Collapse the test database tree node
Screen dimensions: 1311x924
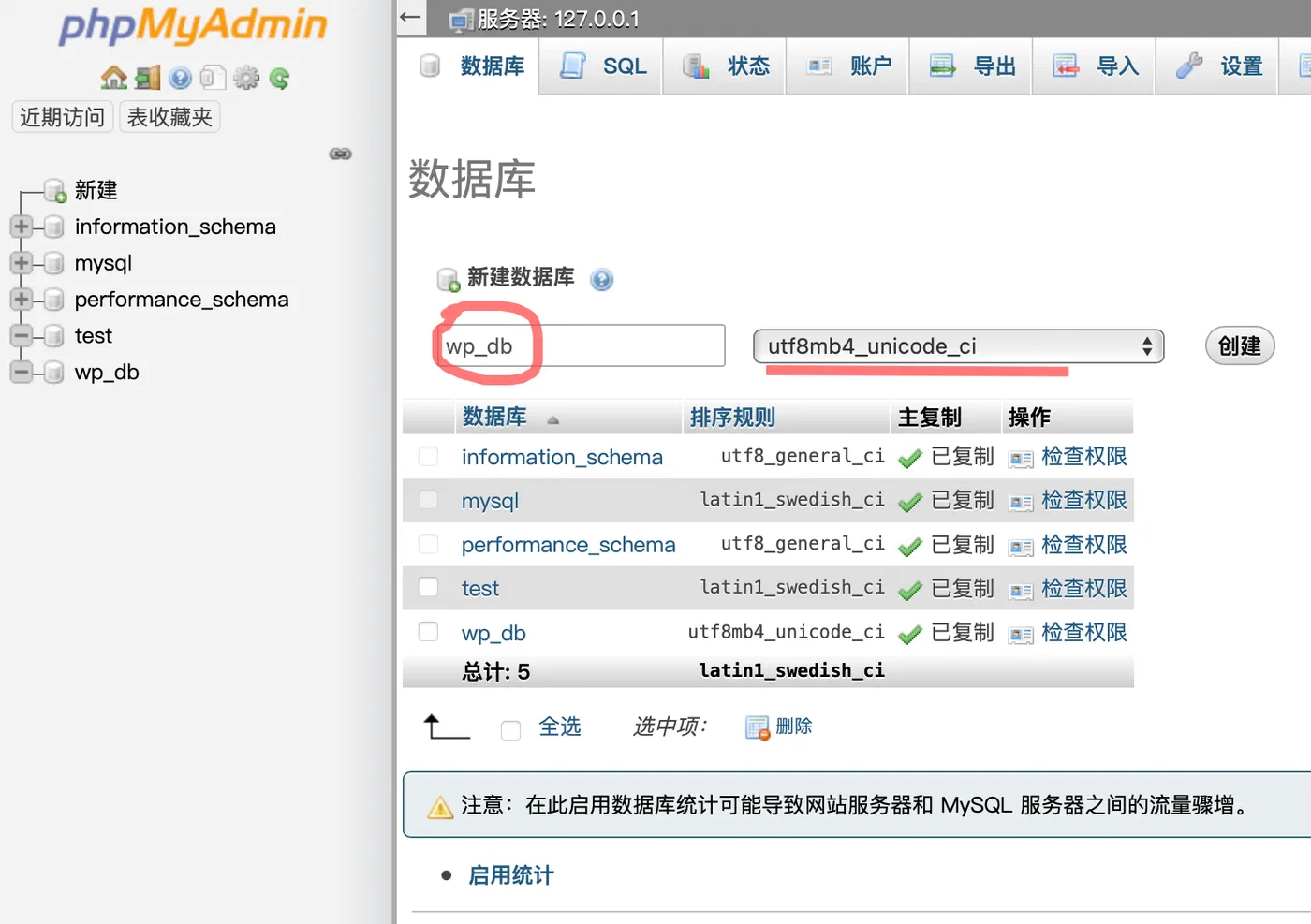pos(22,335)
